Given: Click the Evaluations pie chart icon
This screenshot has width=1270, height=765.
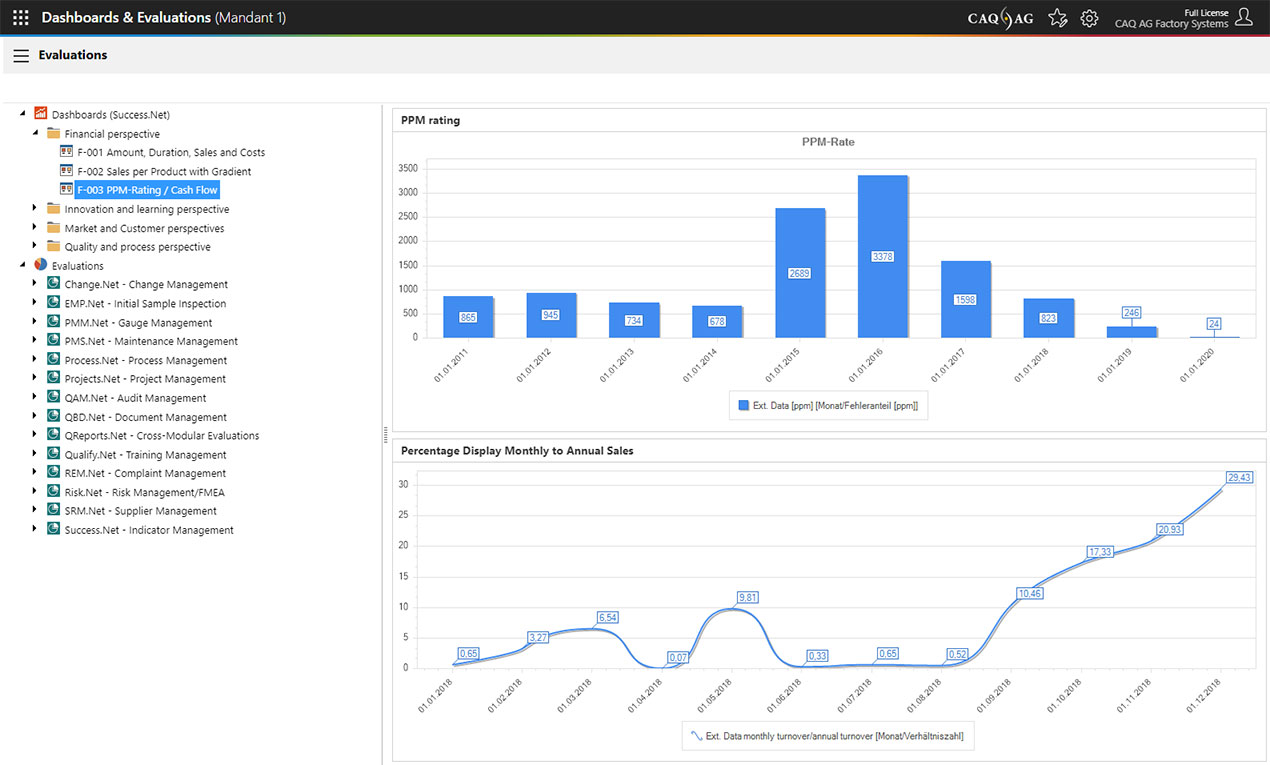Looking at the screenshot, I should [x=41, y=265].
